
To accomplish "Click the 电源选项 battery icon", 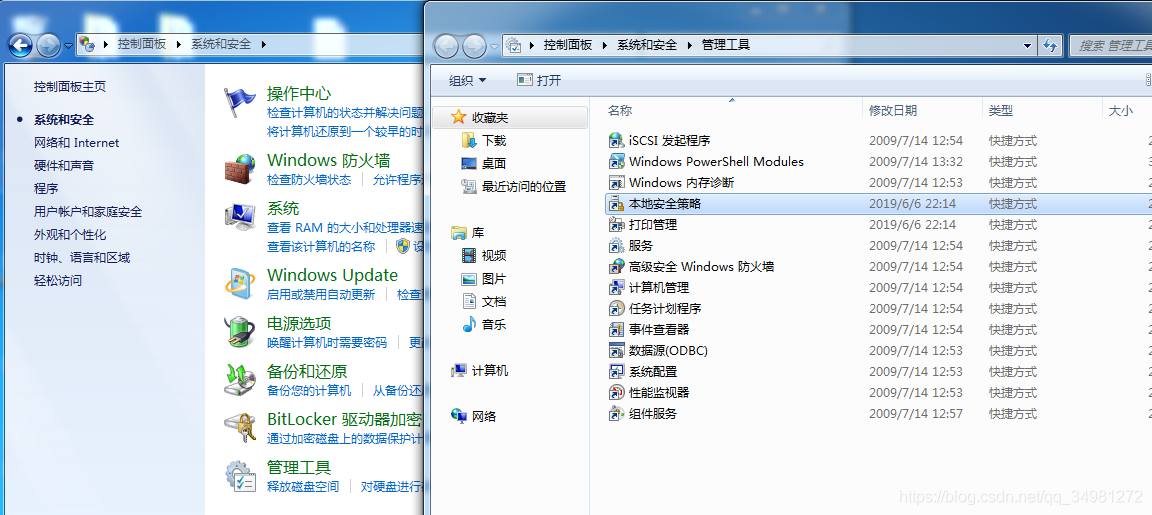I will click(240, 332).
